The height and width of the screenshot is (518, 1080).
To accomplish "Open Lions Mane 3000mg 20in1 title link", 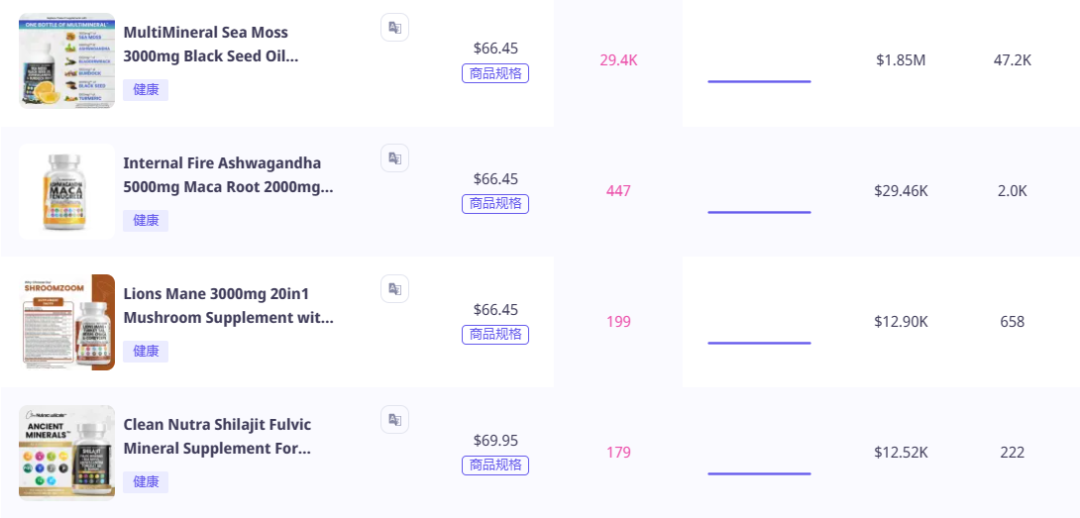I will click(x=228, y=306).
